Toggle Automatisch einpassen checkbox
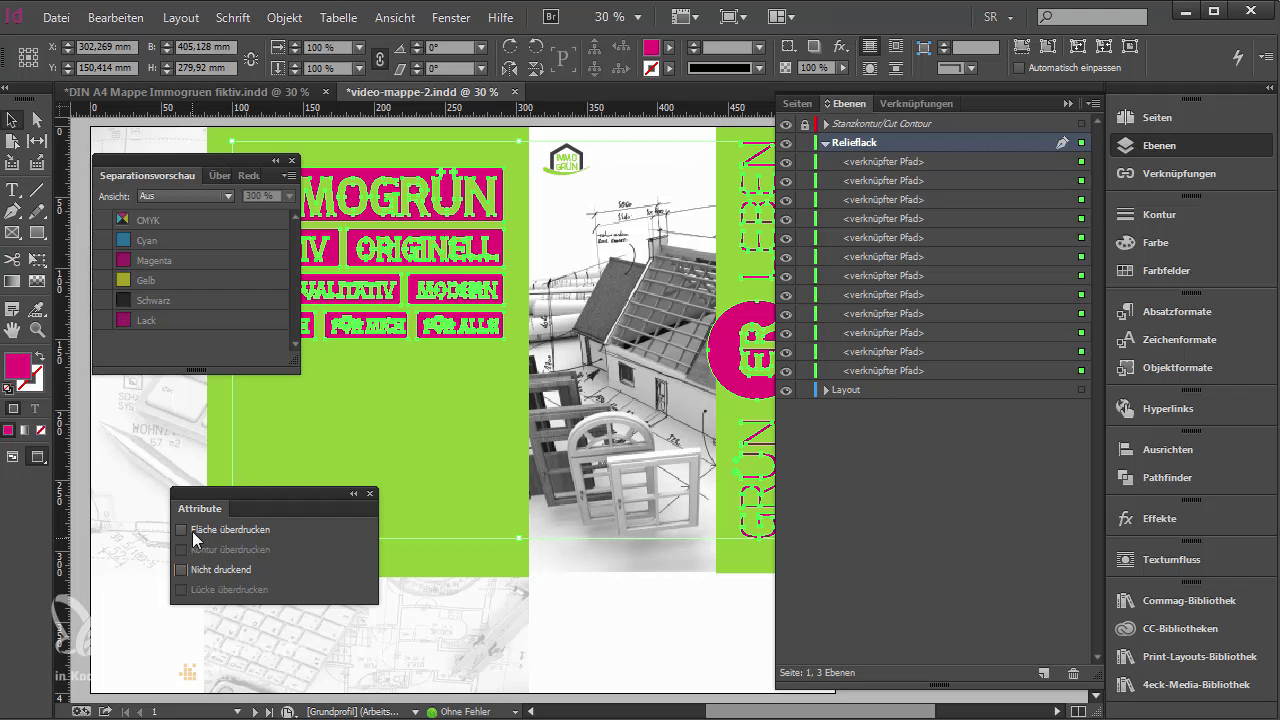 [1019, 68]
